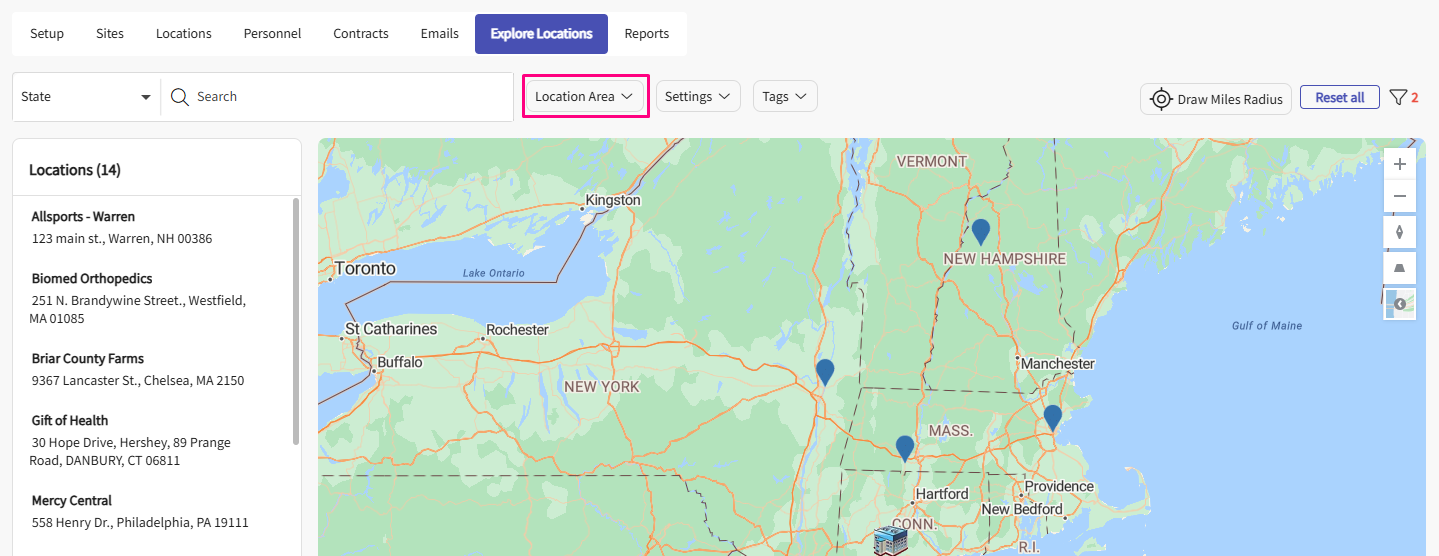This screenshot has height=556, width=1439.
Task: Zoom in on the map
Action: [x=1399, y=164]
